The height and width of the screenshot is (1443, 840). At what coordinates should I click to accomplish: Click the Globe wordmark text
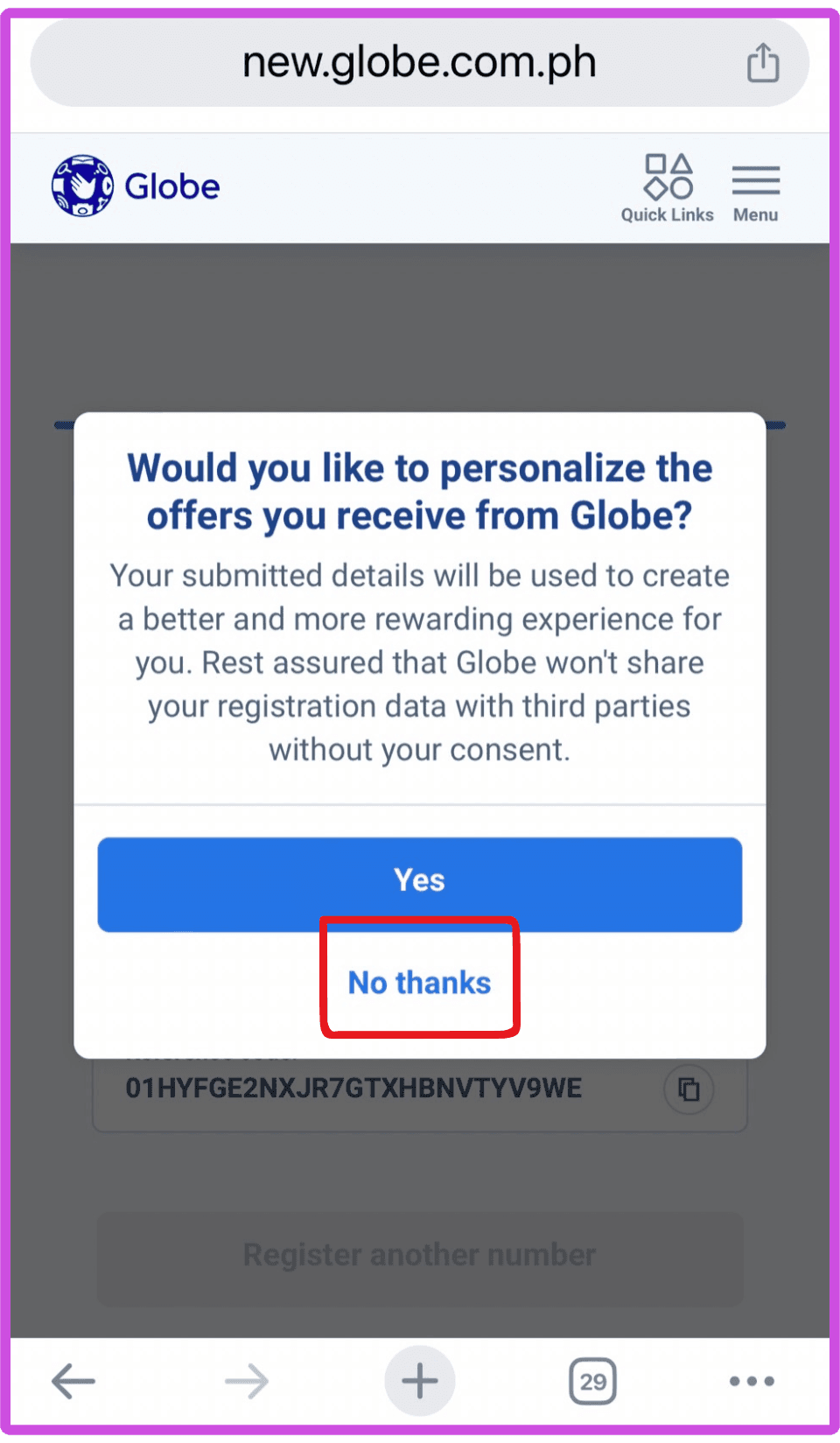coord(172,186)
